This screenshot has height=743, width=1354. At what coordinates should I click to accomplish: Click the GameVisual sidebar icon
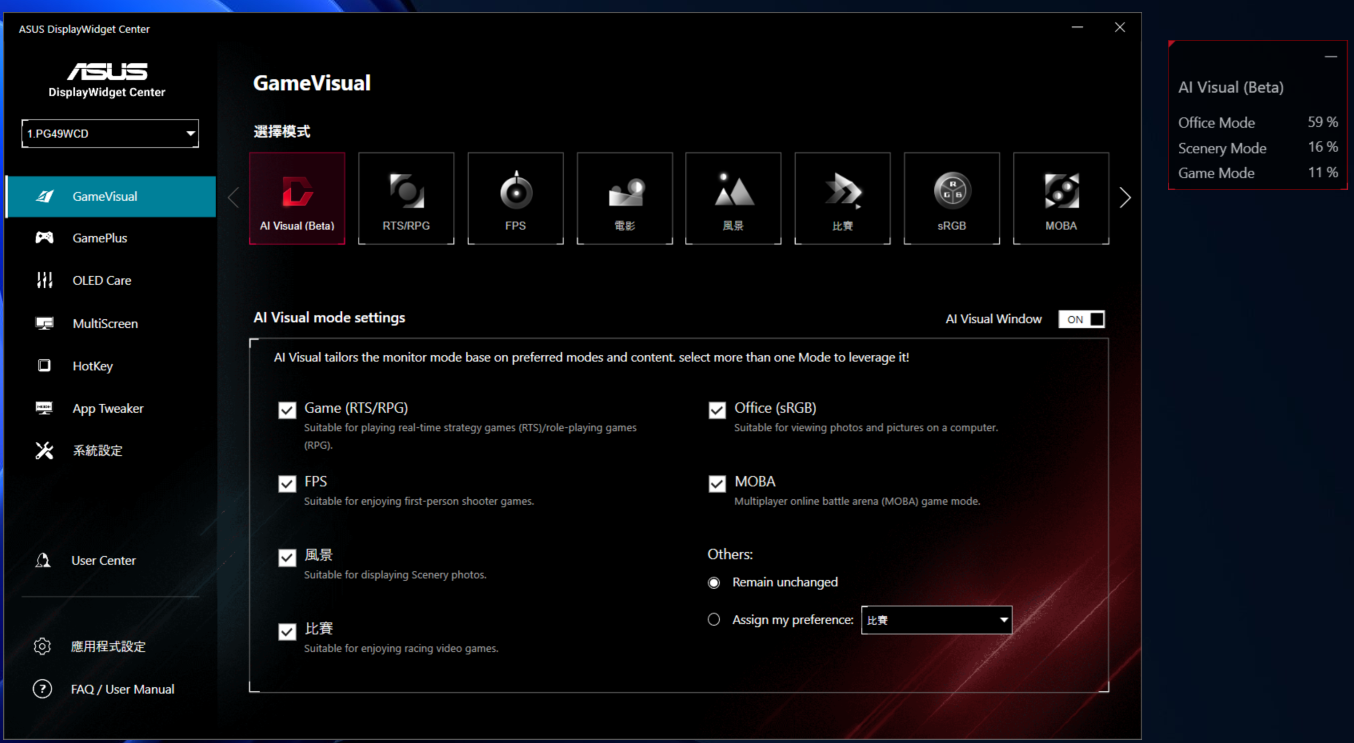point(45,196)
